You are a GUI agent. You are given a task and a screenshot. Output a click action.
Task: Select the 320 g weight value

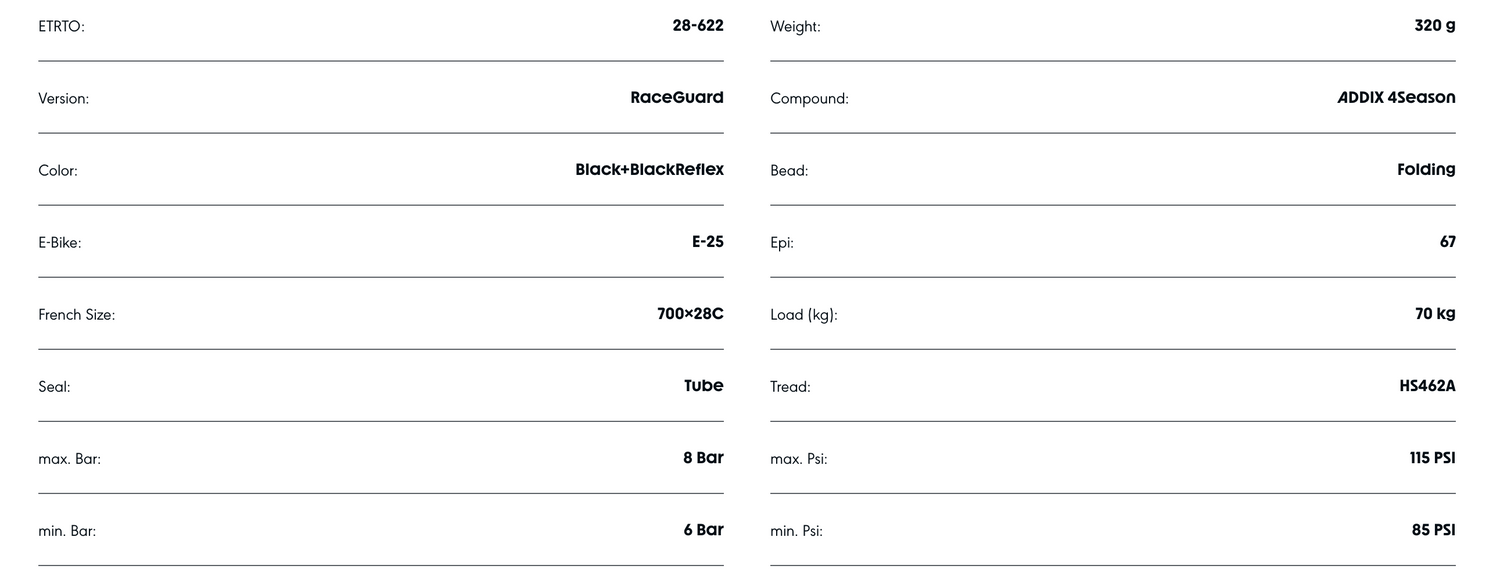pos(1435,26)
